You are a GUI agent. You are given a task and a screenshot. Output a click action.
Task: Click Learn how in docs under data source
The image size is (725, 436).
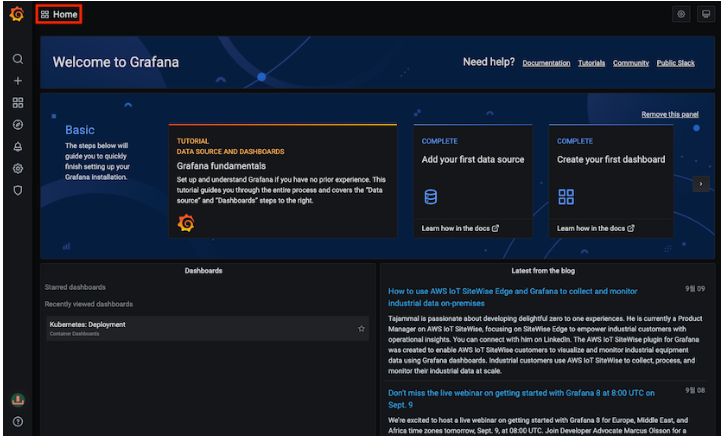(x=460, y=228)
